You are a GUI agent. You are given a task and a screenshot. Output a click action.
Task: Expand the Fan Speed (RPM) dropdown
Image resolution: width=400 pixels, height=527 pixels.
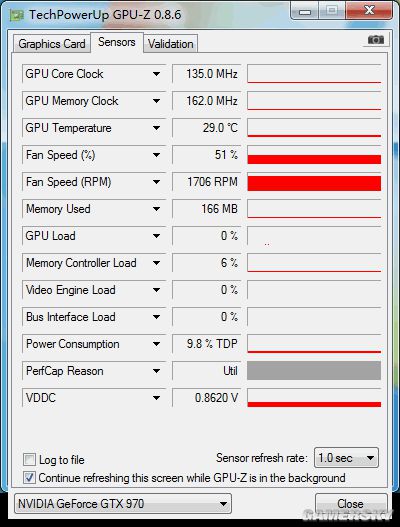156,182
